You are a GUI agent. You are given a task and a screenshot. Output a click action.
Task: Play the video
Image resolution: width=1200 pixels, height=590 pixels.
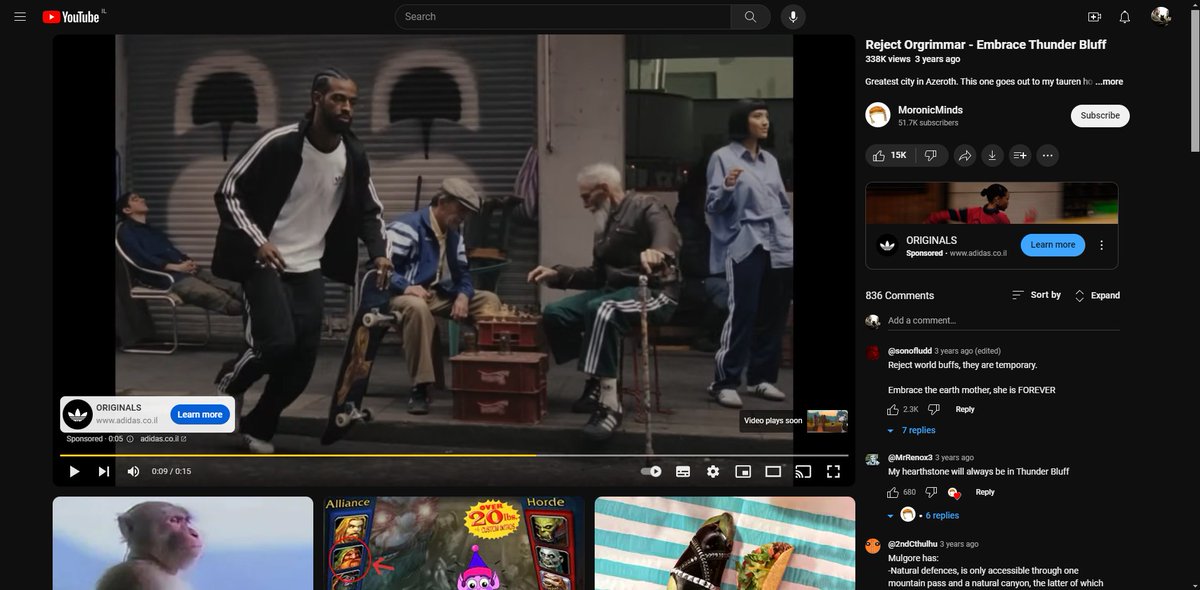74,471
